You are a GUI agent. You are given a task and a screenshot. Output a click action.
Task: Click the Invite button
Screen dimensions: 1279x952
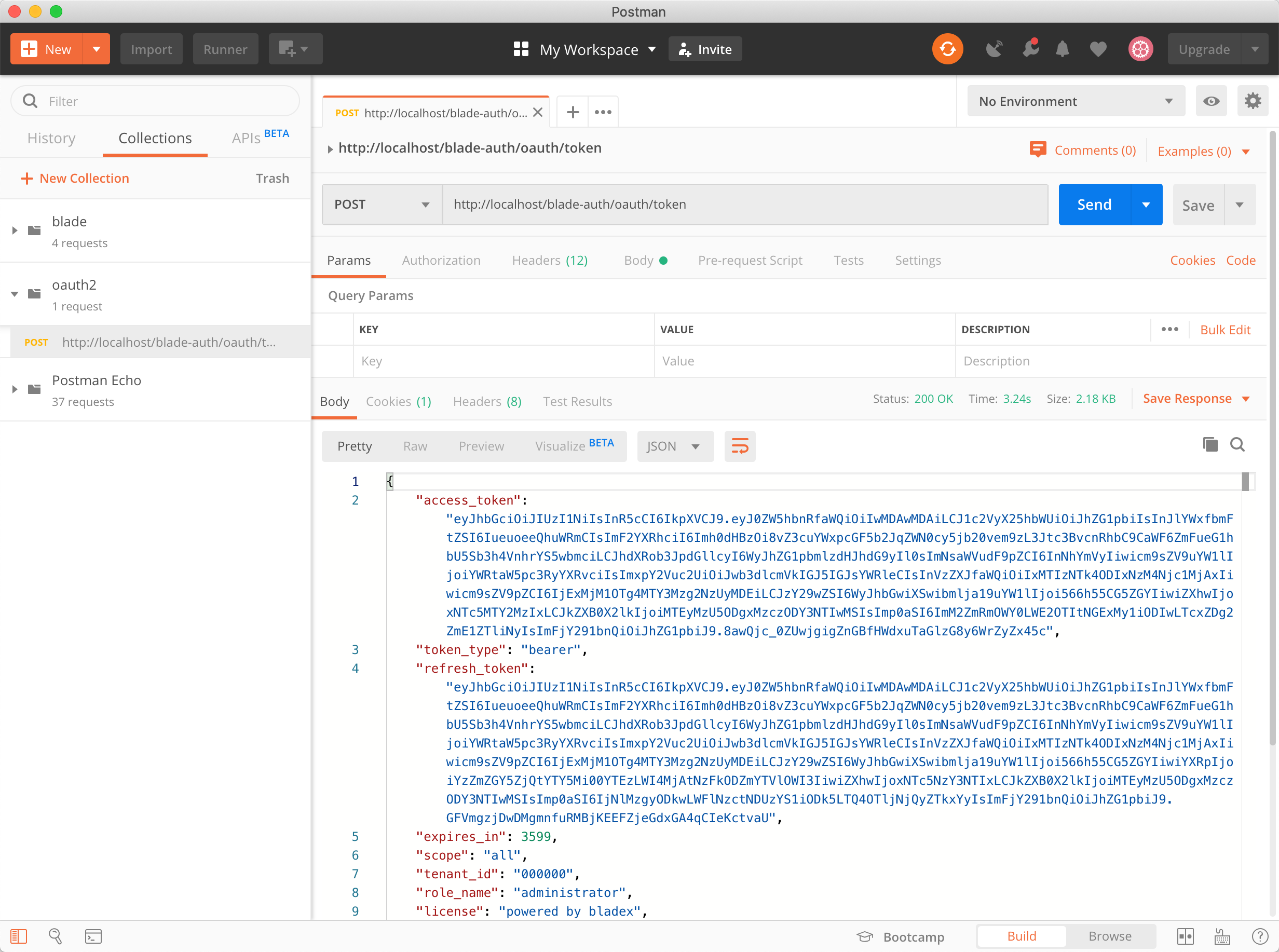click(x=704, y=49)
